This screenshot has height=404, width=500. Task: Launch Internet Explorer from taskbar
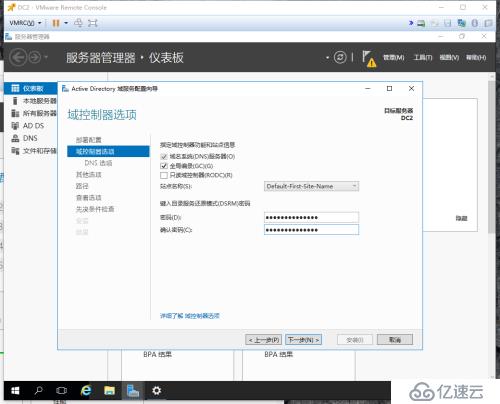tap(86, 390)
